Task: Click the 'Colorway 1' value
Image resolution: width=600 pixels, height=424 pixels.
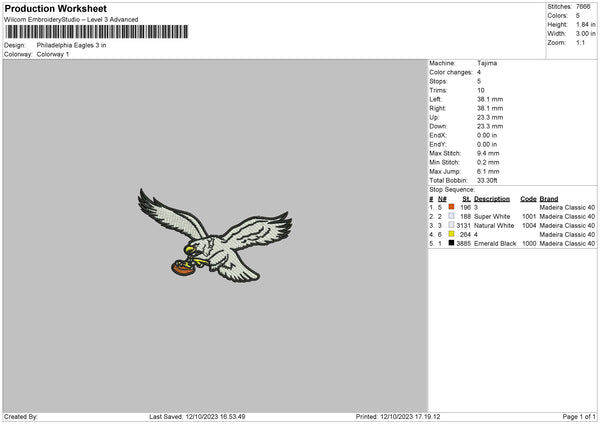Action: pyautogui.click(x=53, y=54)
